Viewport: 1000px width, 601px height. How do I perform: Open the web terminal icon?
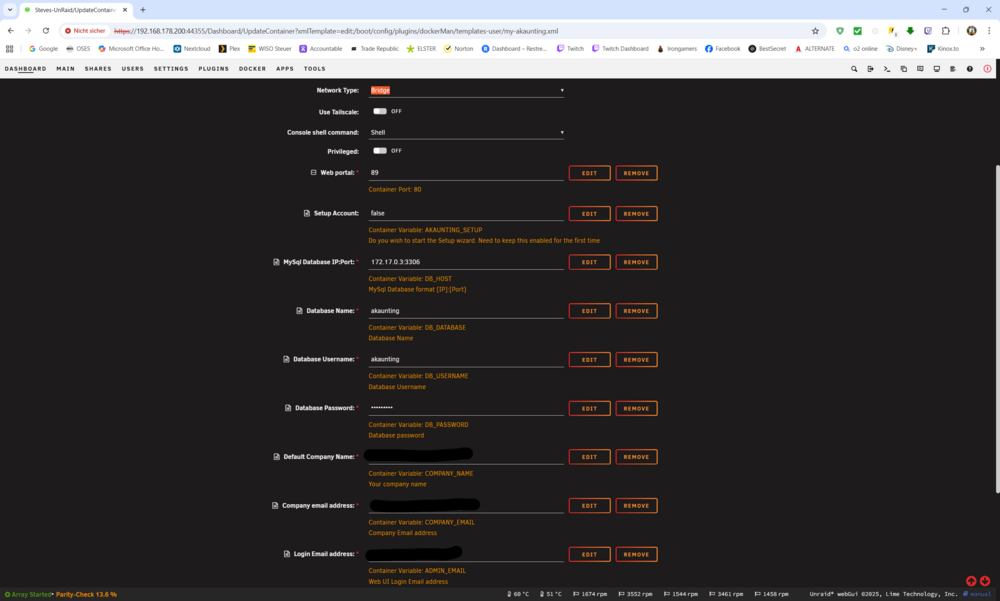pyautogui.click(x=887, y=69)
